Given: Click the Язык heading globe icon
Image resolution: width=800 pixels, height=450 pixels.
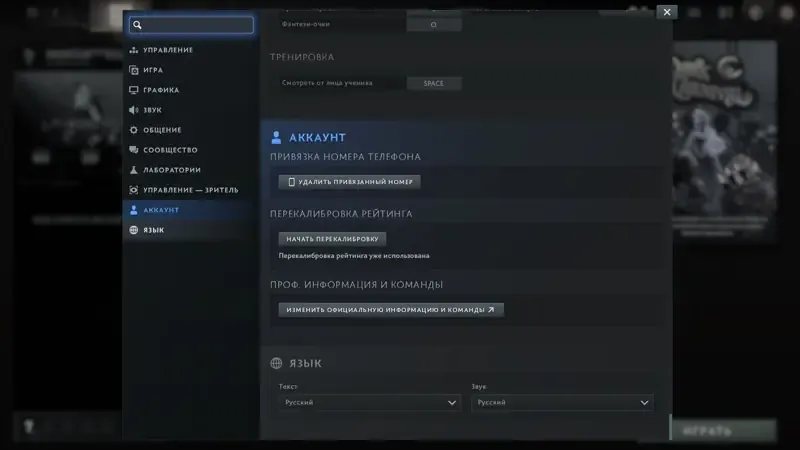Looking at the screenshot, I should [x=276, y=363].
